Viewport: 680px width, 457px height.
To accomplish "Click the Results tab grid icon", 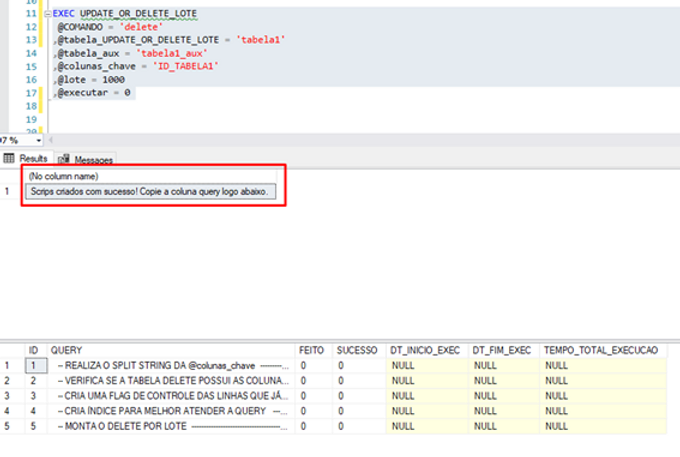I will [x=9, y=158].
